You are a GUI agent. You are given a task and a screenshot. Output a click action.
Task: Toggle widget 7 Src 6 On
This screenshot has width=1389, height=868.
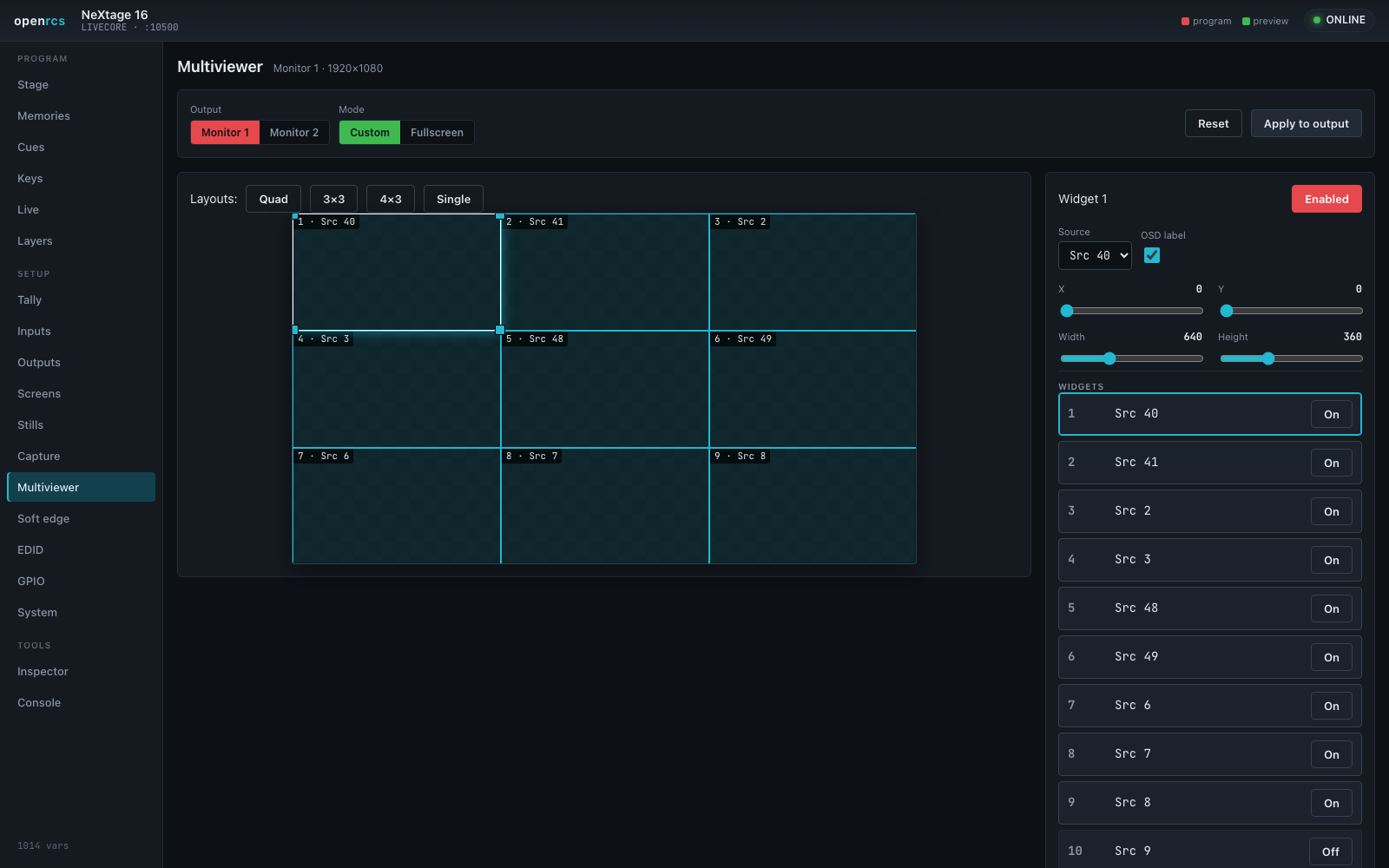tap(1332, 706)
